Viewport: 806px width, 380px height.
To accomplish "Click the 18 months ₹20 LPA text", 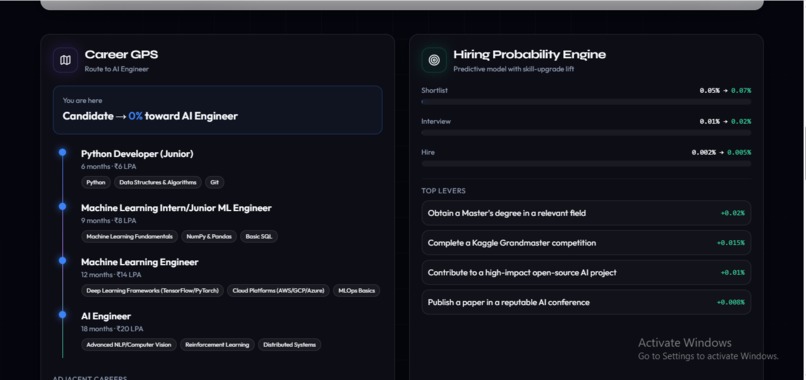I will 112,329.
